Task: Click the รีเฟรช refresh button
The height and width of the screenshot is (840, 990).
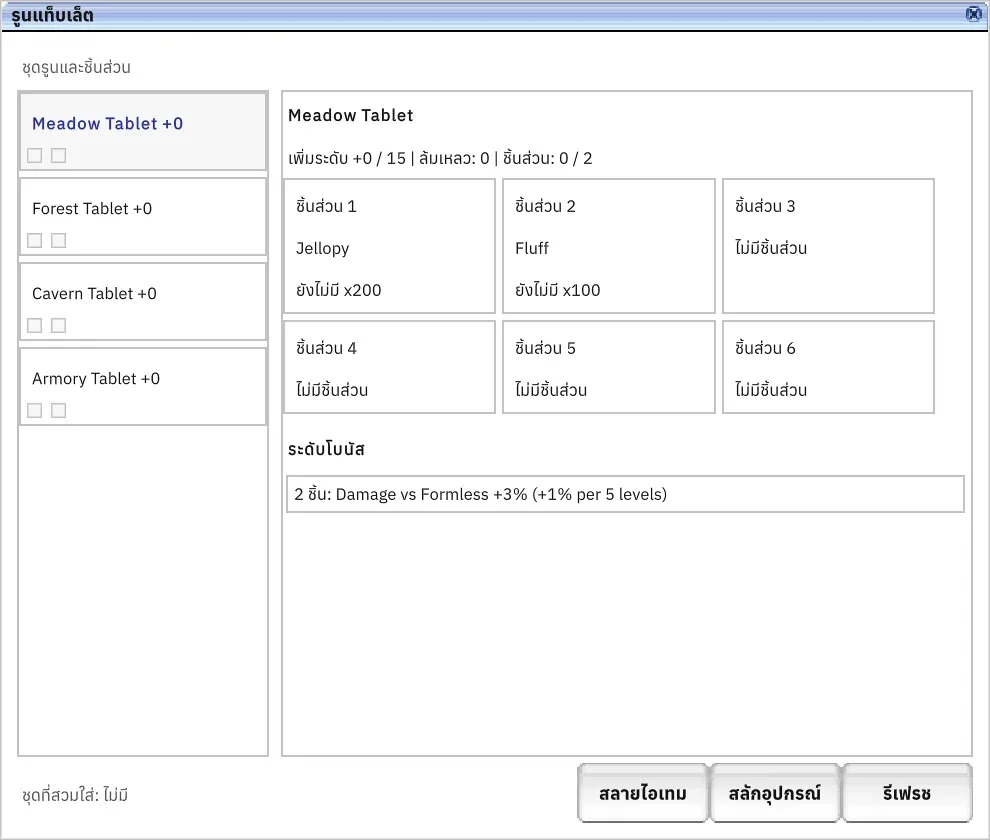Action: pos(907,793)
